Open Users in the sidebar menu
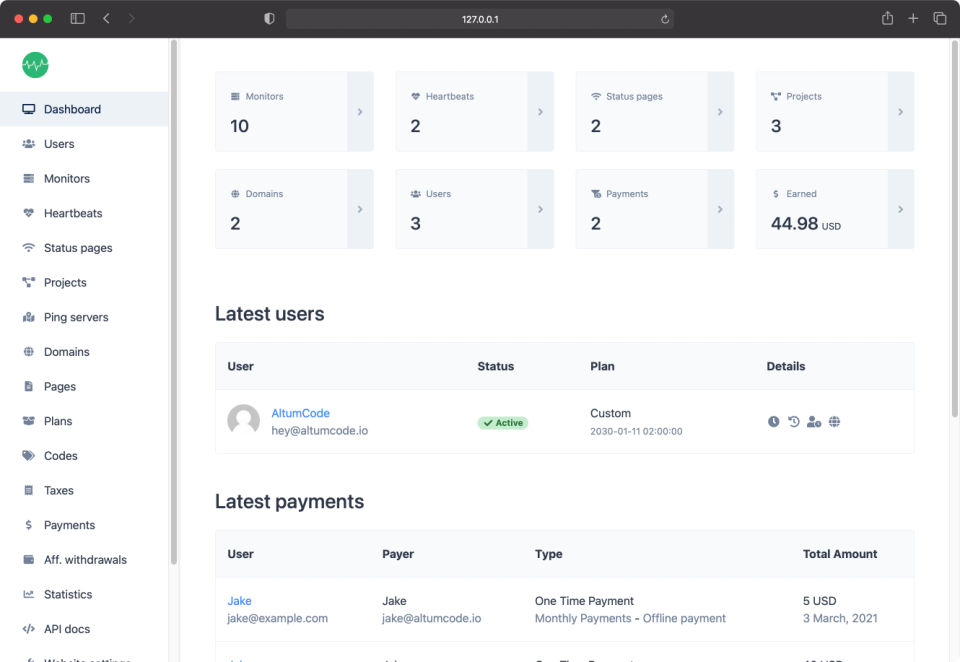Image resolution: width=960 pixels, height=662 pixels. tap(84, 144)
